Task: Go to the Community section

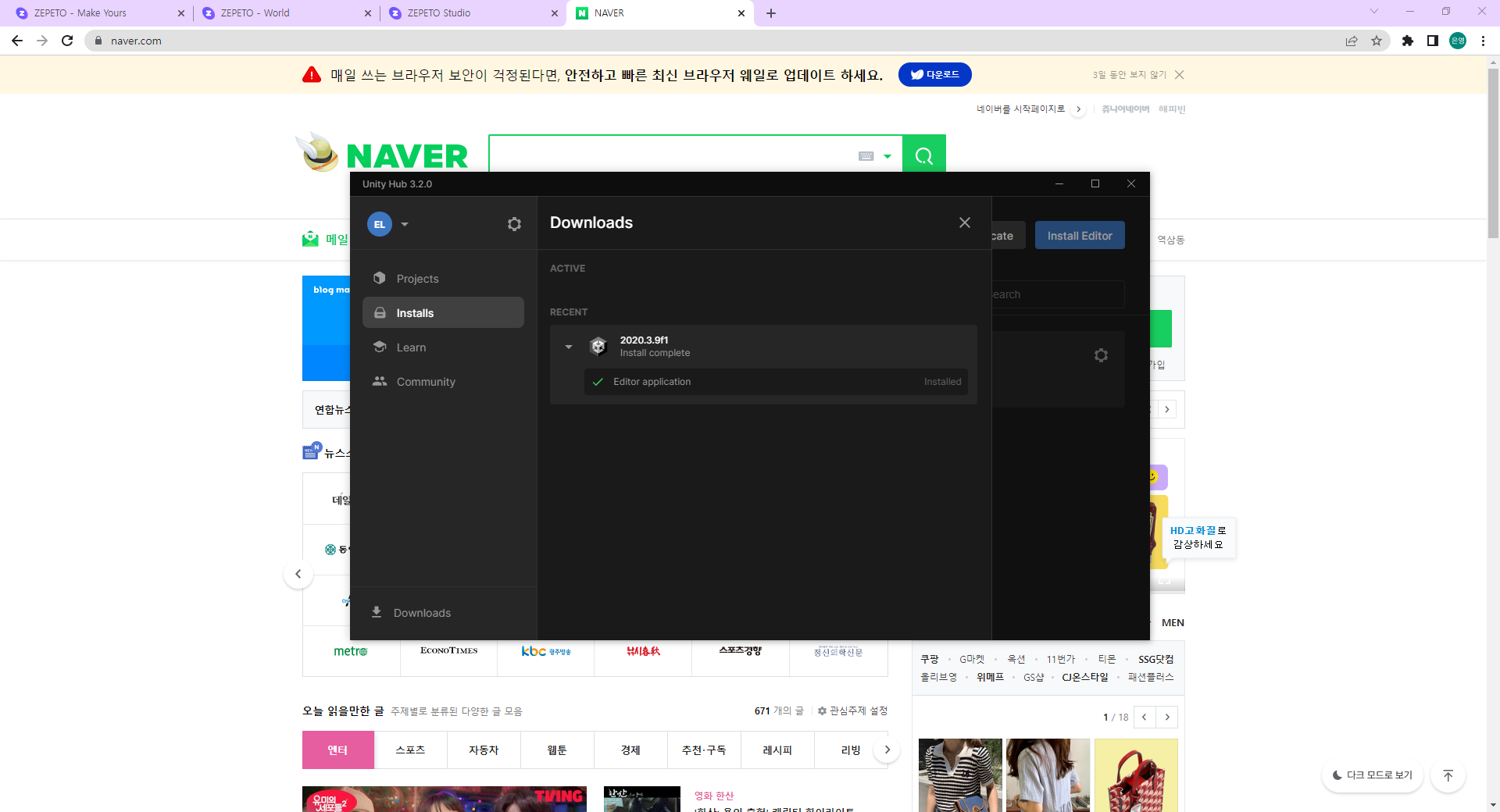Action: click(443, 382)
